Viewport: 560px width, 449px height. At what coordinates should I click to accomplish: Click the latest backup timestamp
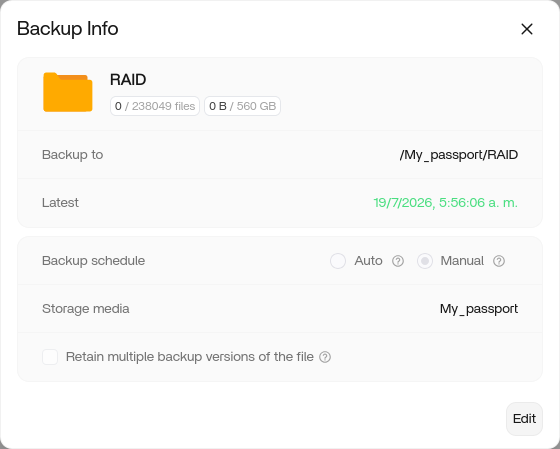pos(445,203)
